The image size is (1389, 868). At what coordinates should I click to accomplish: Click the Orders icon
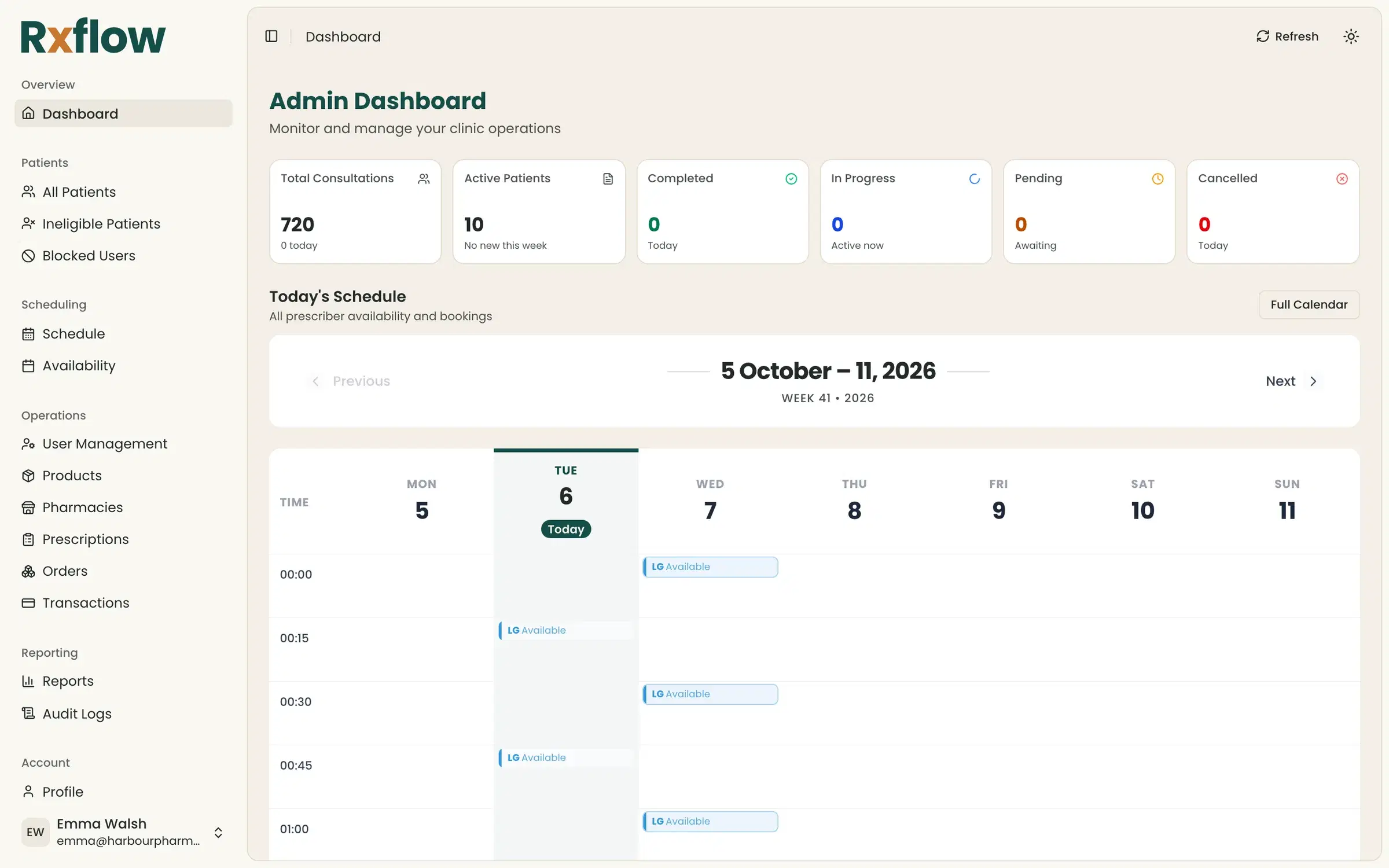click(28, 571)
